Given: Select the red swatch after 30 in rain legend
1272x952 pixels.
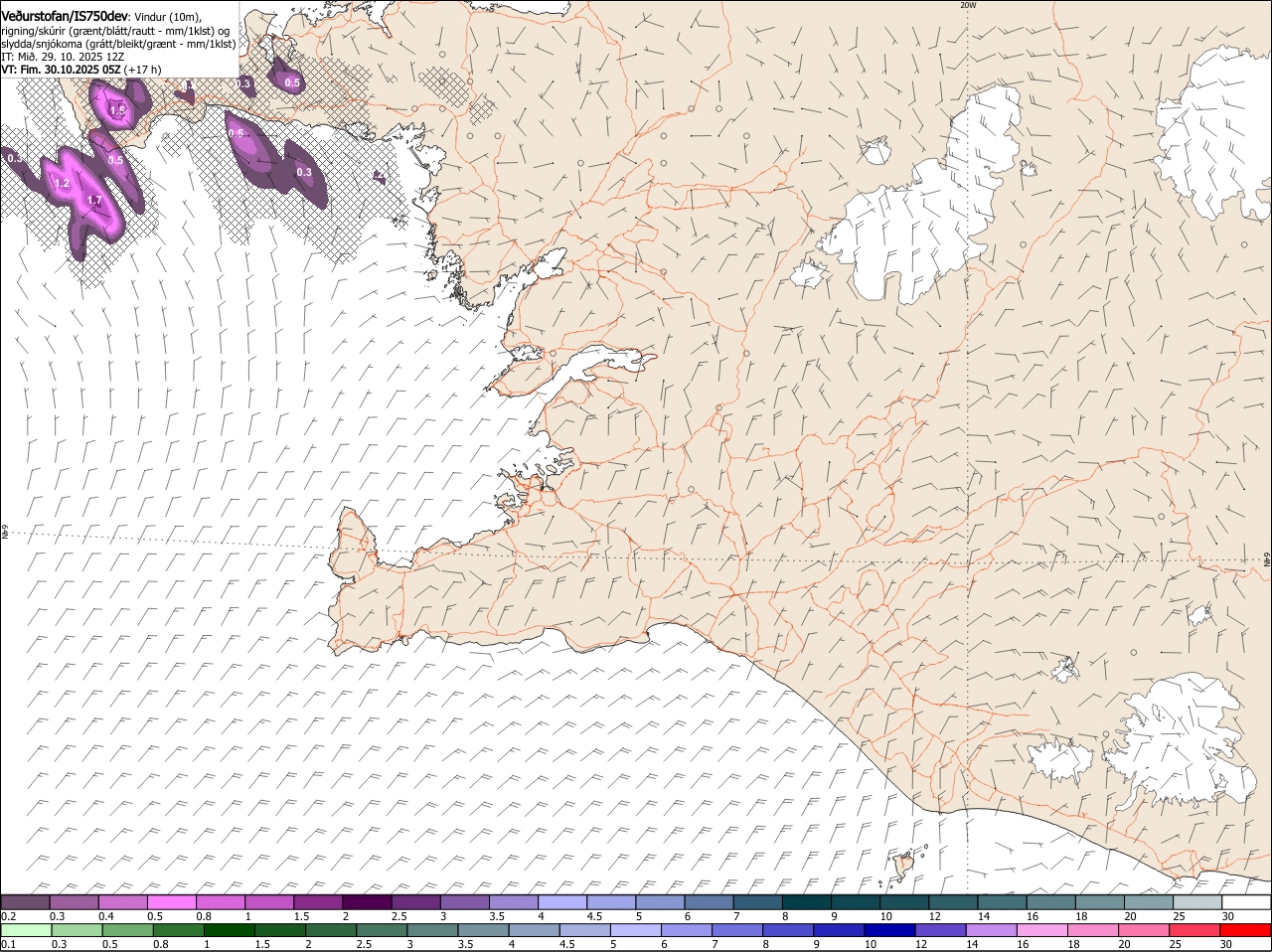Looking at the screenshot, I should pyautogui.click(x=1246, y=930).
